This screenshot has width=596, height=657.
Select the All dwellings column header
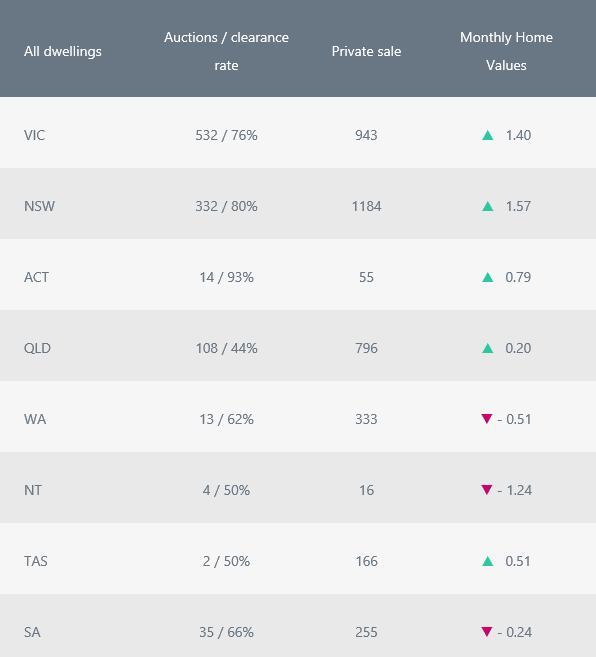coord(62,52)
